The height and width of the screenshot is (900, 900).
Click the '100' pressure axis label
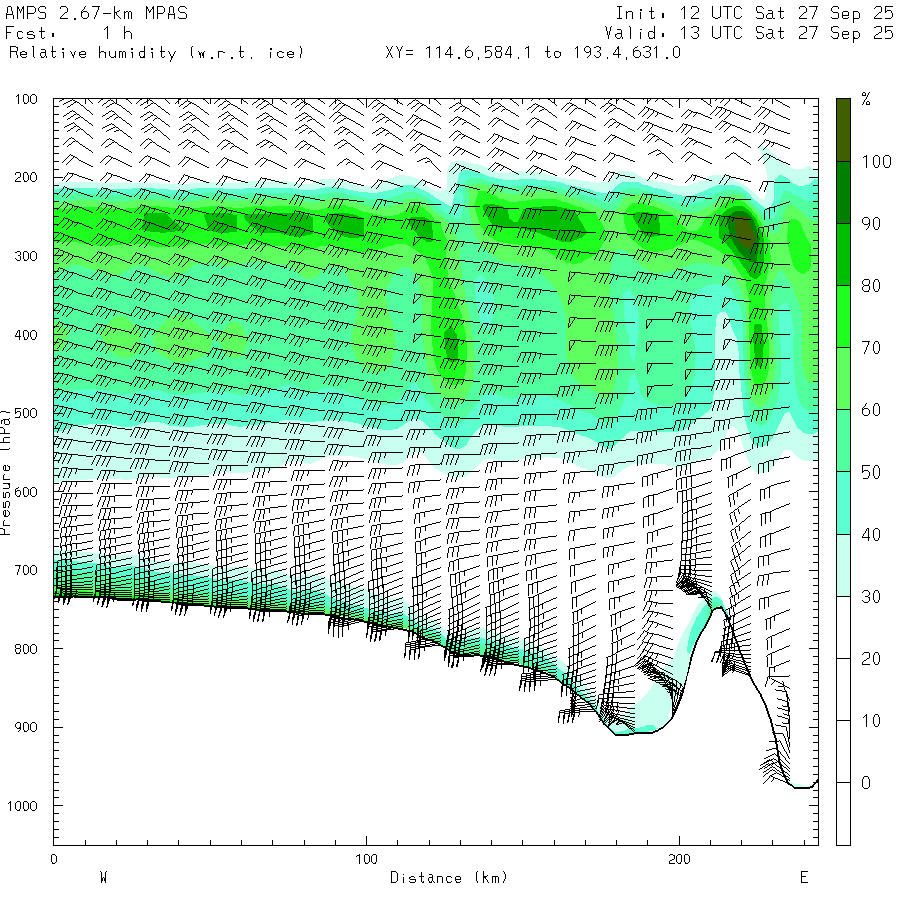pos(26,99)
